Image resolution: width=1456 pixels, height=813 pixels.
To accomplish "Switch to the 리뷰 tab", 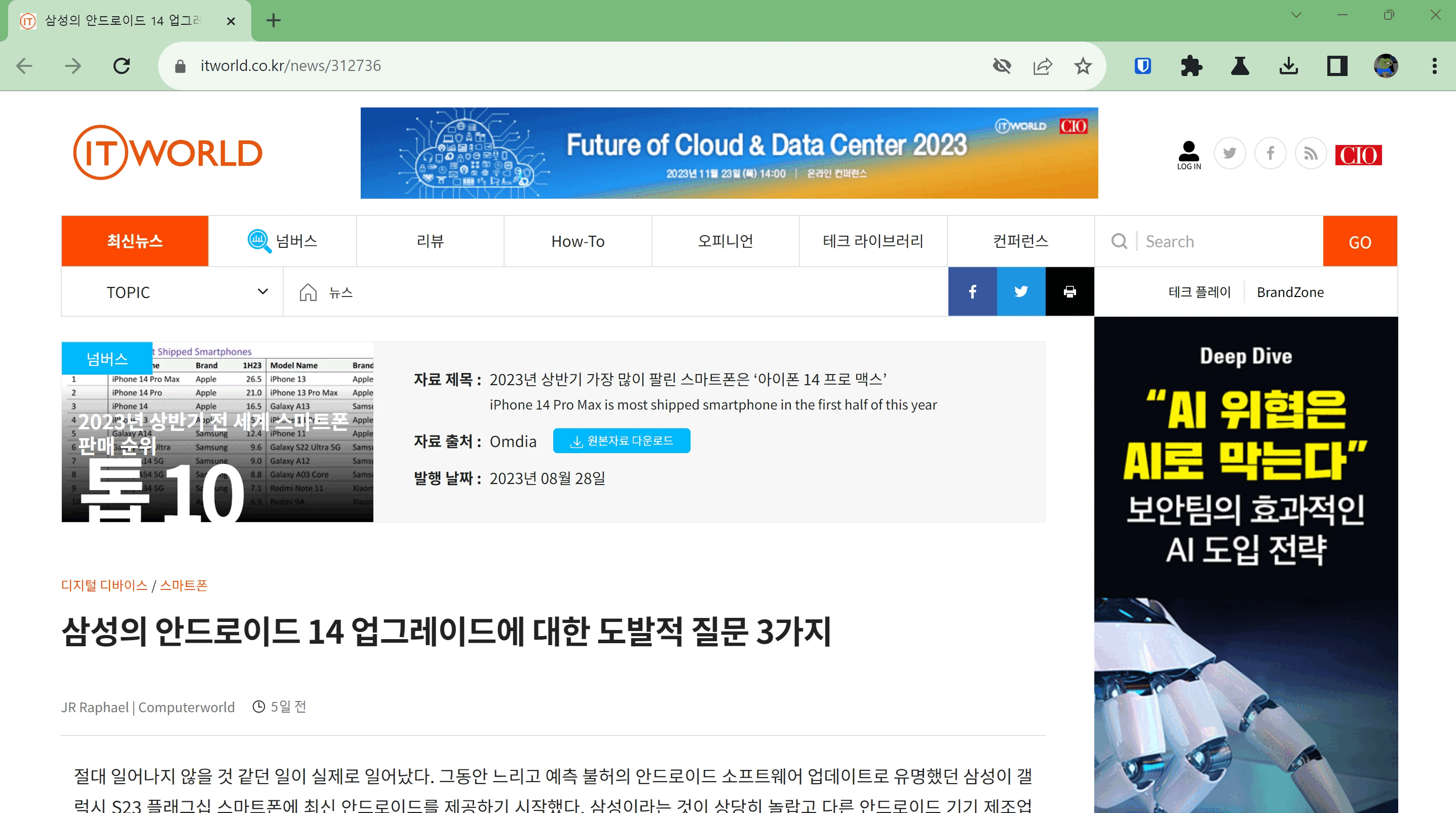I will [430, 241].
